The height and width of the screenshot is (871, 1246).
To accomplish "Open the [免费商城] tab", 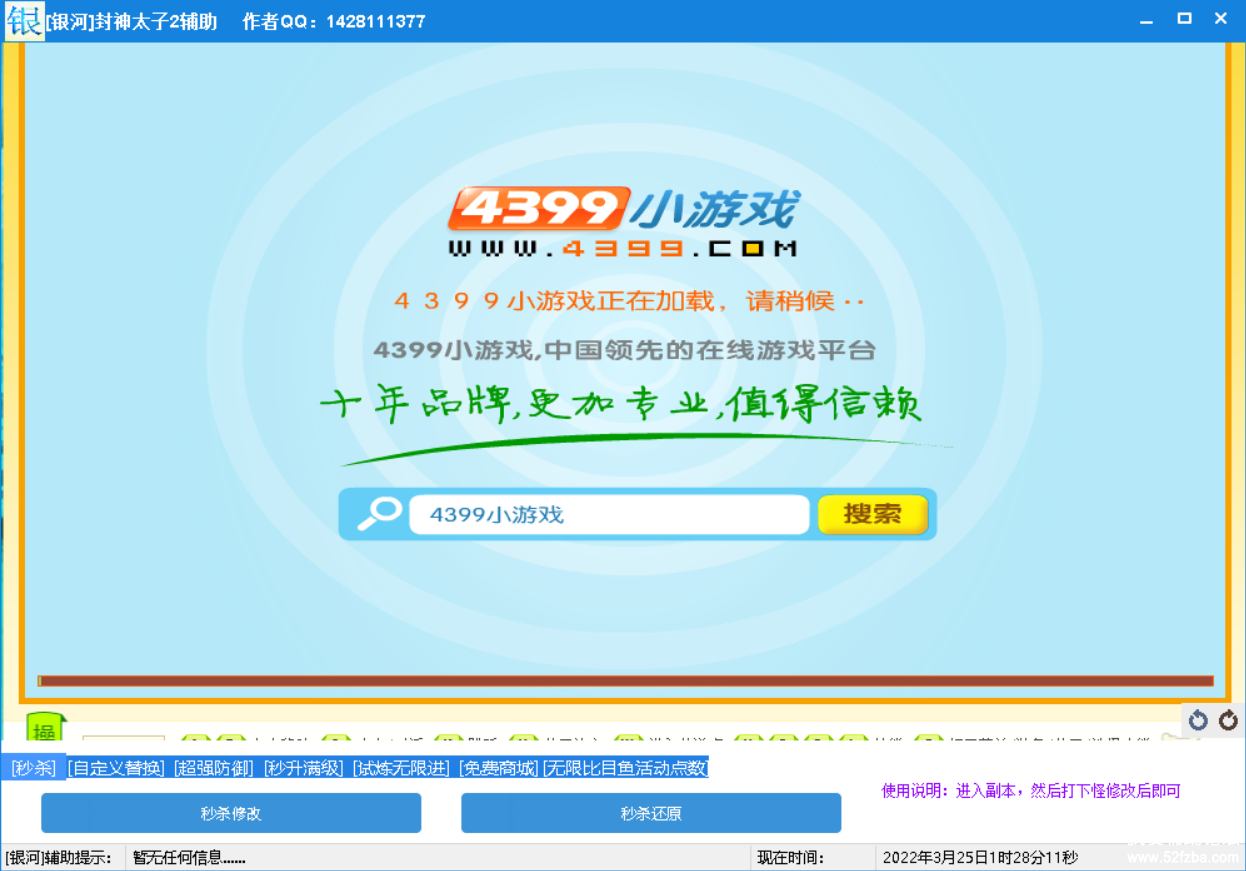I will [498, 768].
